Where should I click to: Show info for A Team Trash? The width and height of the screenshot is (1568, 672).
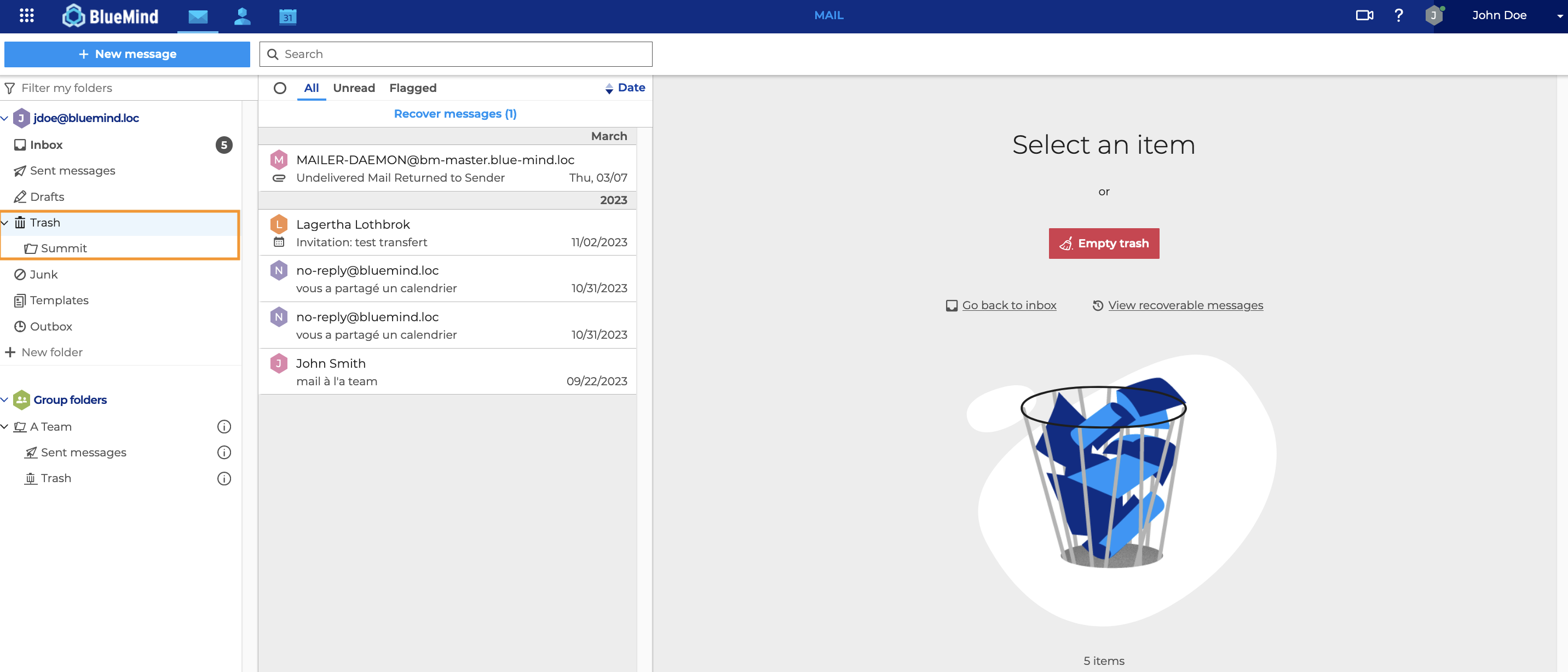coord(224,479)
